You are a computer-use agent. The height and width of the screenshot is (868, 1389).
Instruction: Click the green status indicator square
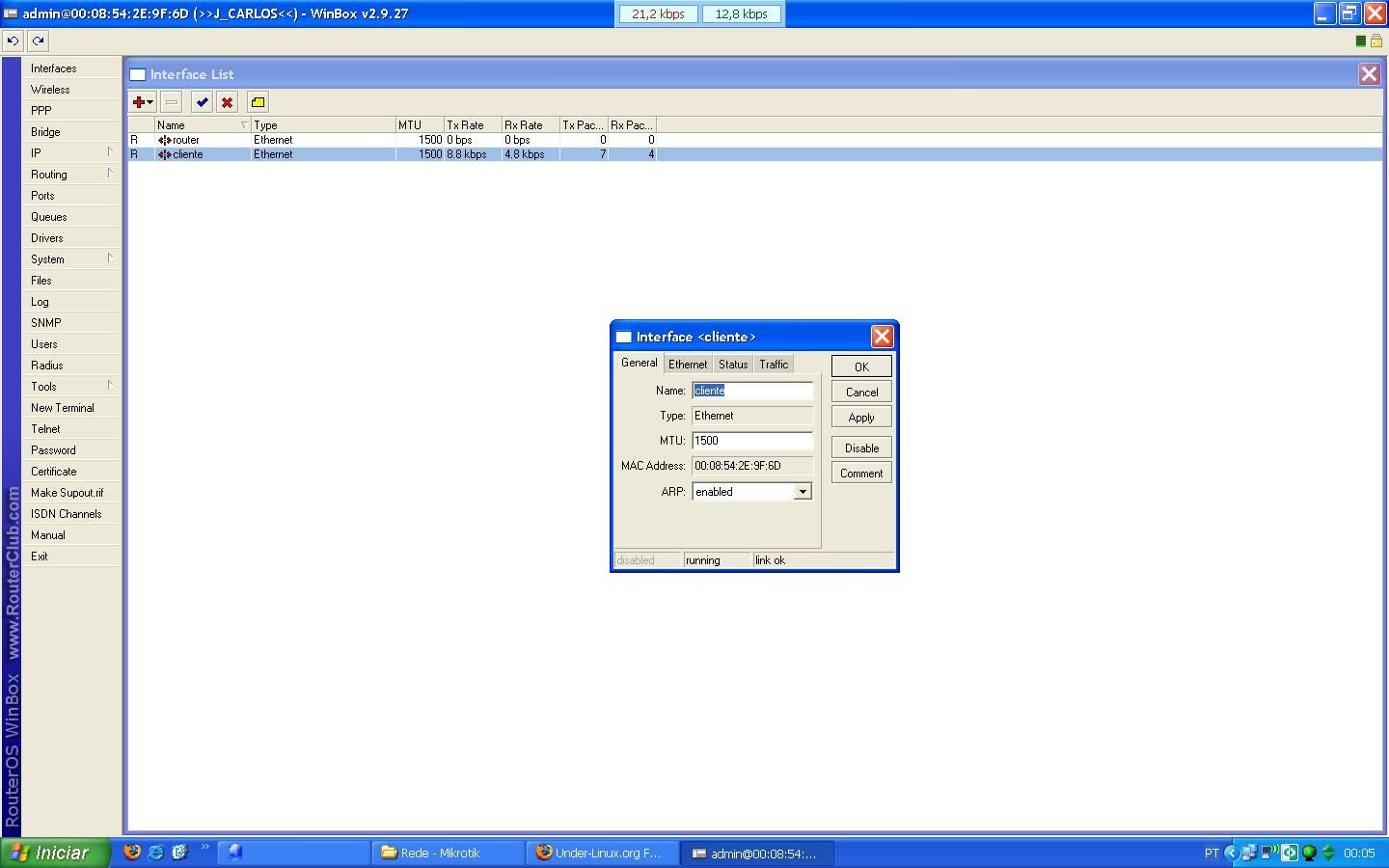(x=1361, y=41)
